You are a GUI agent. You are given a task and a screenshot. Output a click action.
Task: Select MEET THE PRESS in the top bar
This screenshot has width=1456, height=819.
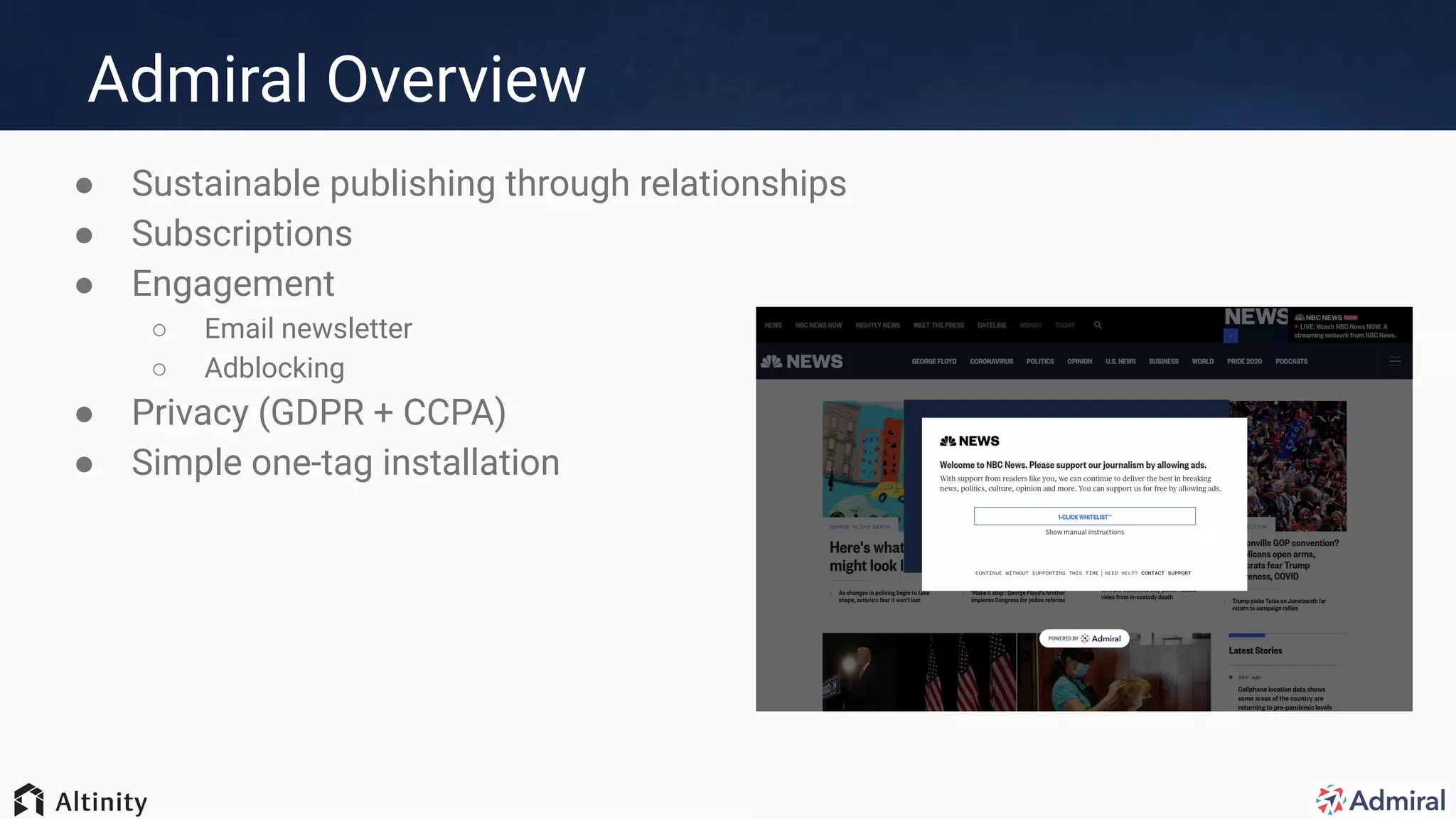click(x=938, y=325)
